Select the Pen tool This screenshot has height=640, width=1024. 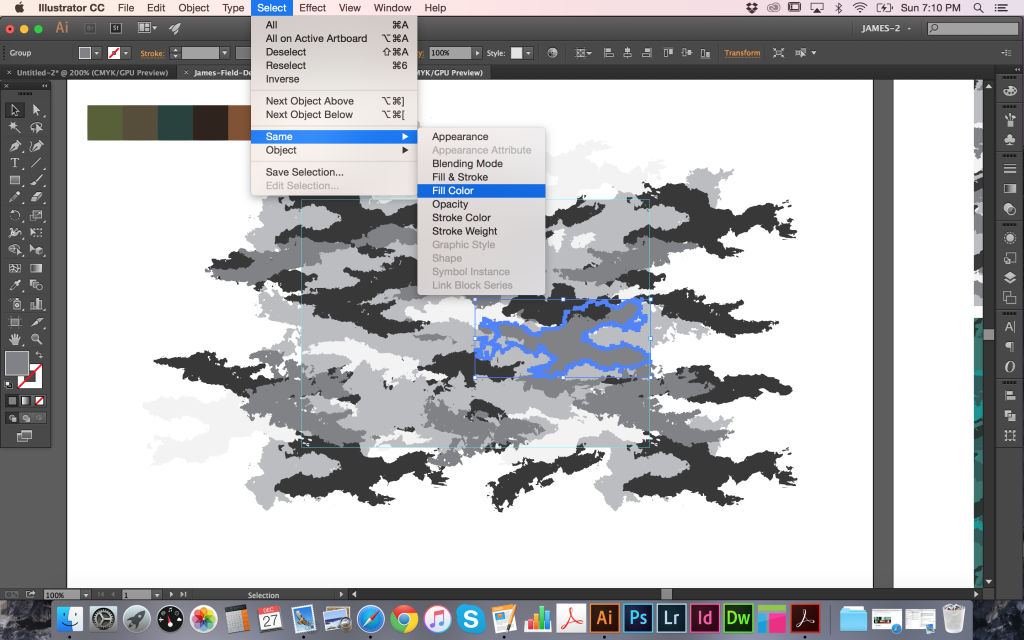[x=14, y=146]
